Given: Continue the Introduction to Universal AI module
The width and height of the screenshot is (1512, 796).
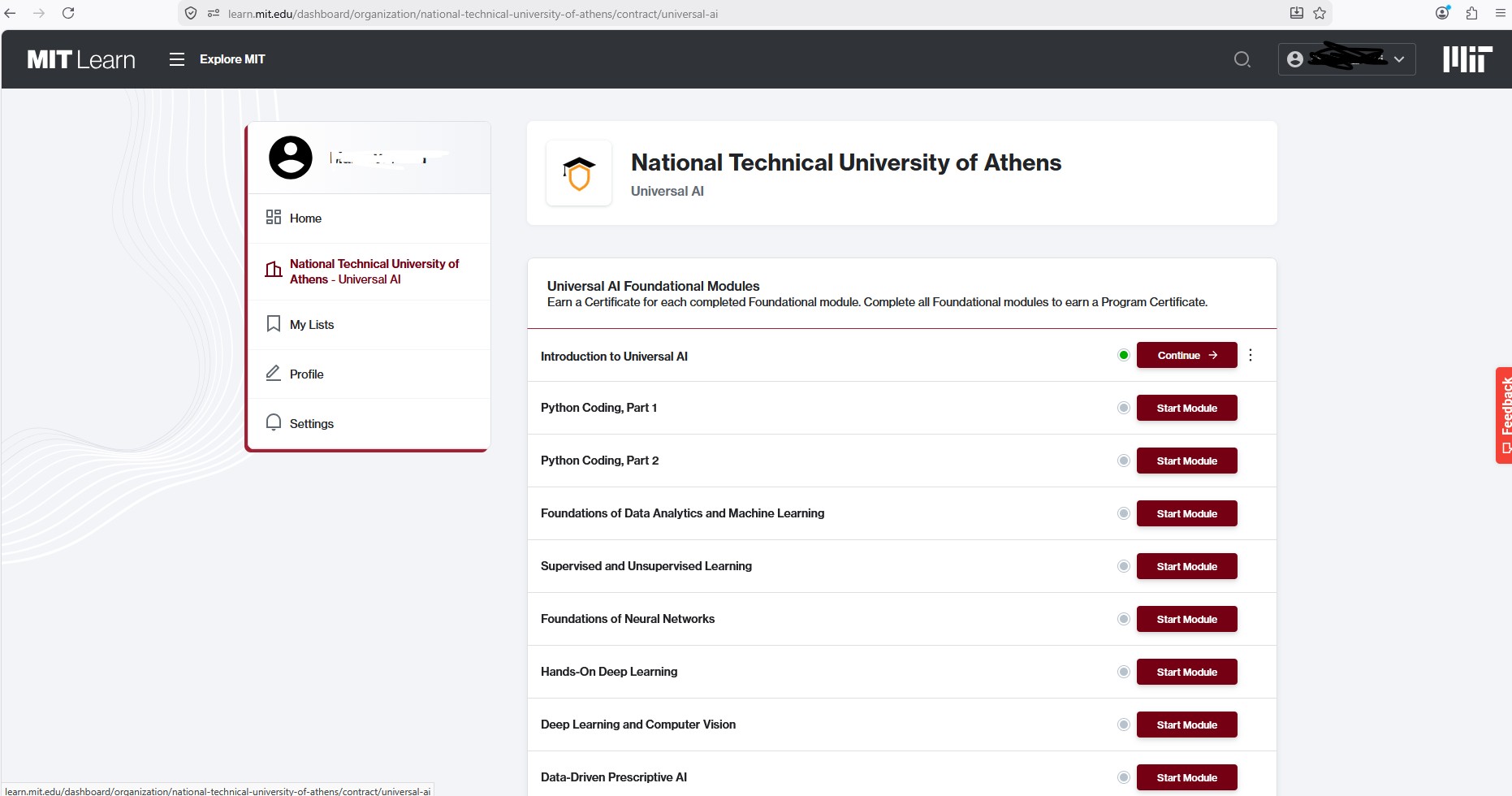Looking at the screenshot, I should (1186, 355).
